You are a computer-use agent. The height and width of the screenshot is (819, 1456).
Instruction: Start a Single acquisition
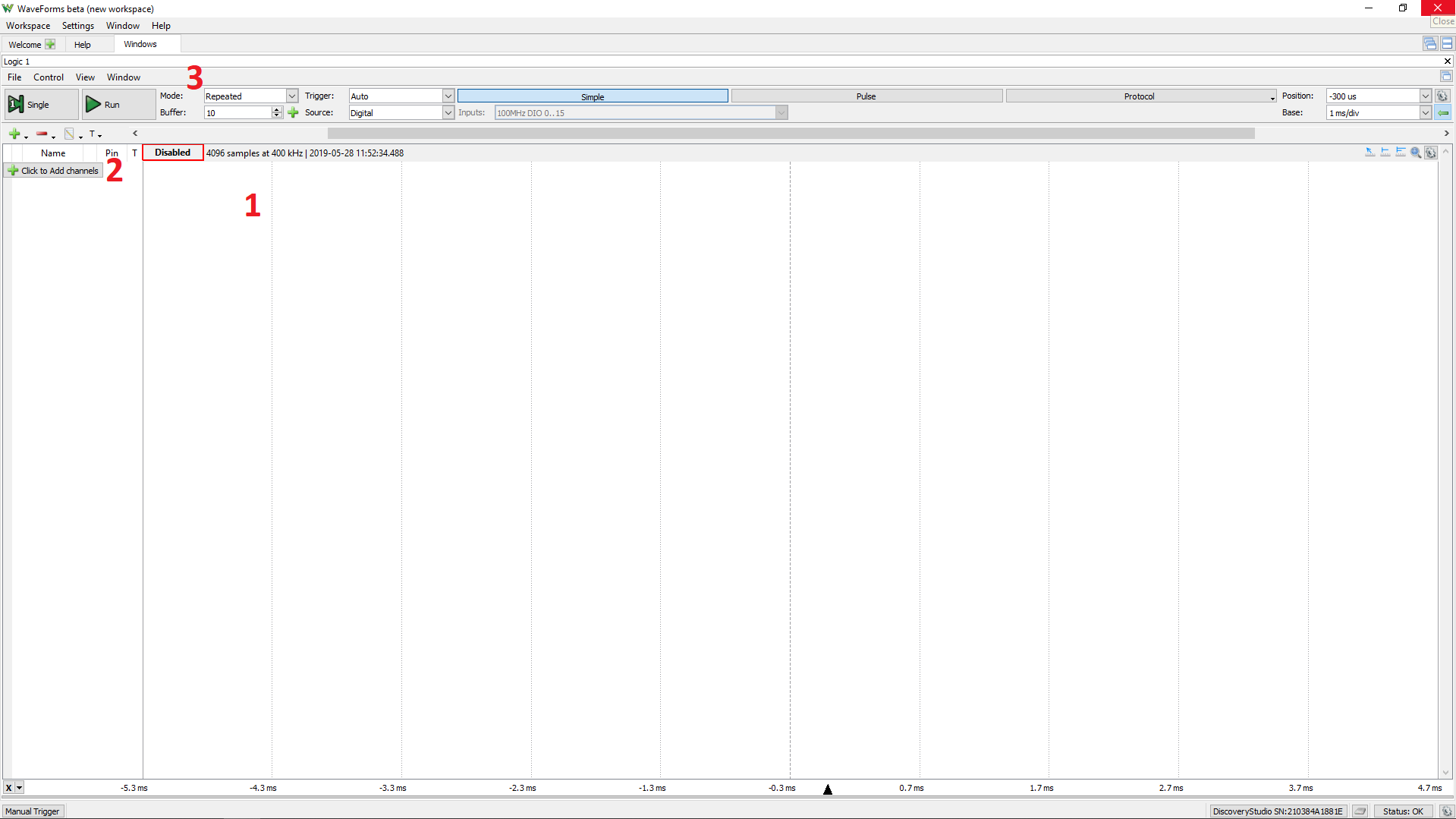pyautogui.click(x=41, y=104)
